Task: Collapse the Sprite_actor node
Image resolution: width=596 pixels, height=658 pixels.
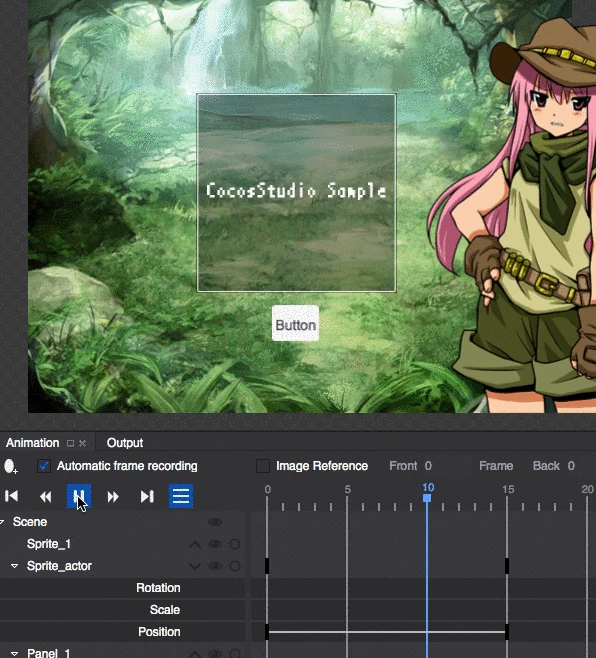Action: pos(14,566)
